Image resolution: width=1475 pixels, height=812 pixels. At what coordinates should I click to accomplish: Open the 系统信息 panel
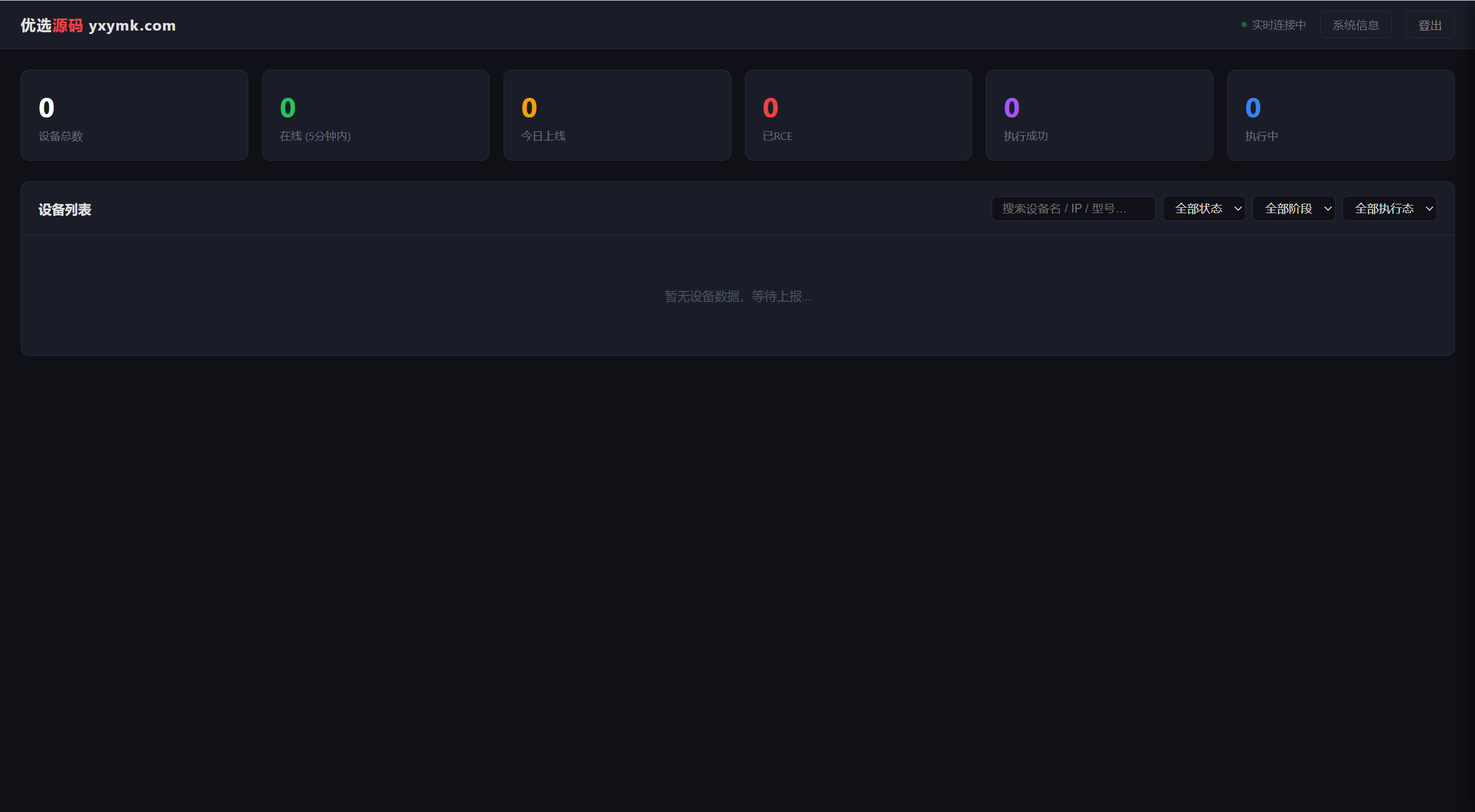[1355, 25]
